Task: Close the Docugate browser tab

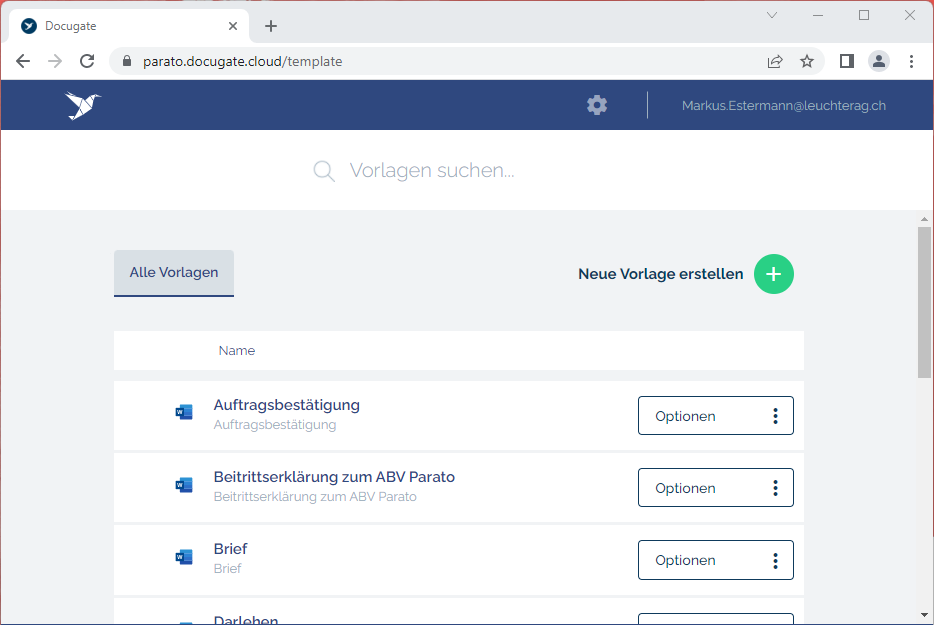Action: click(x=233, y=26)
